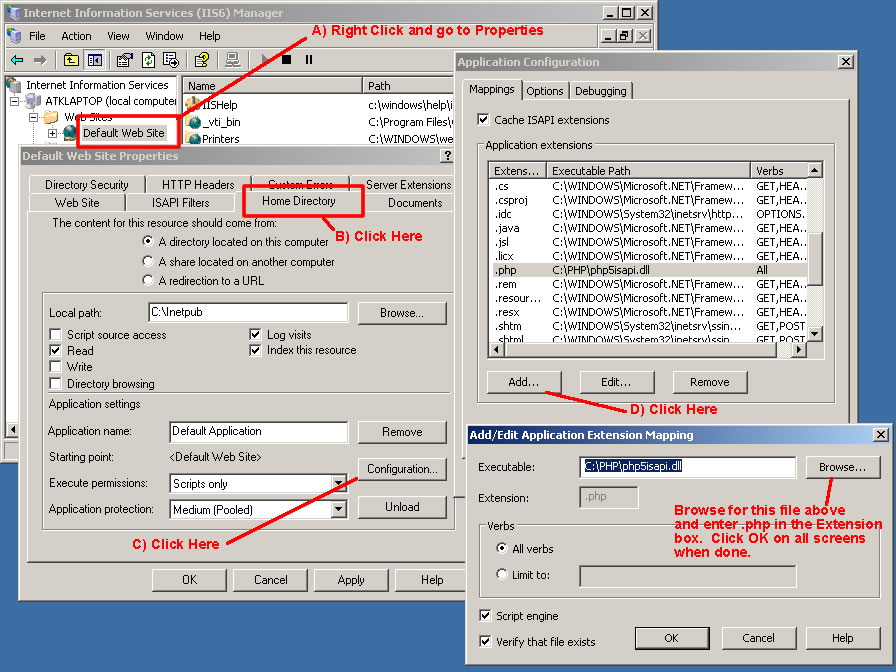Select the Limit to radio button

tap(502, 574)
